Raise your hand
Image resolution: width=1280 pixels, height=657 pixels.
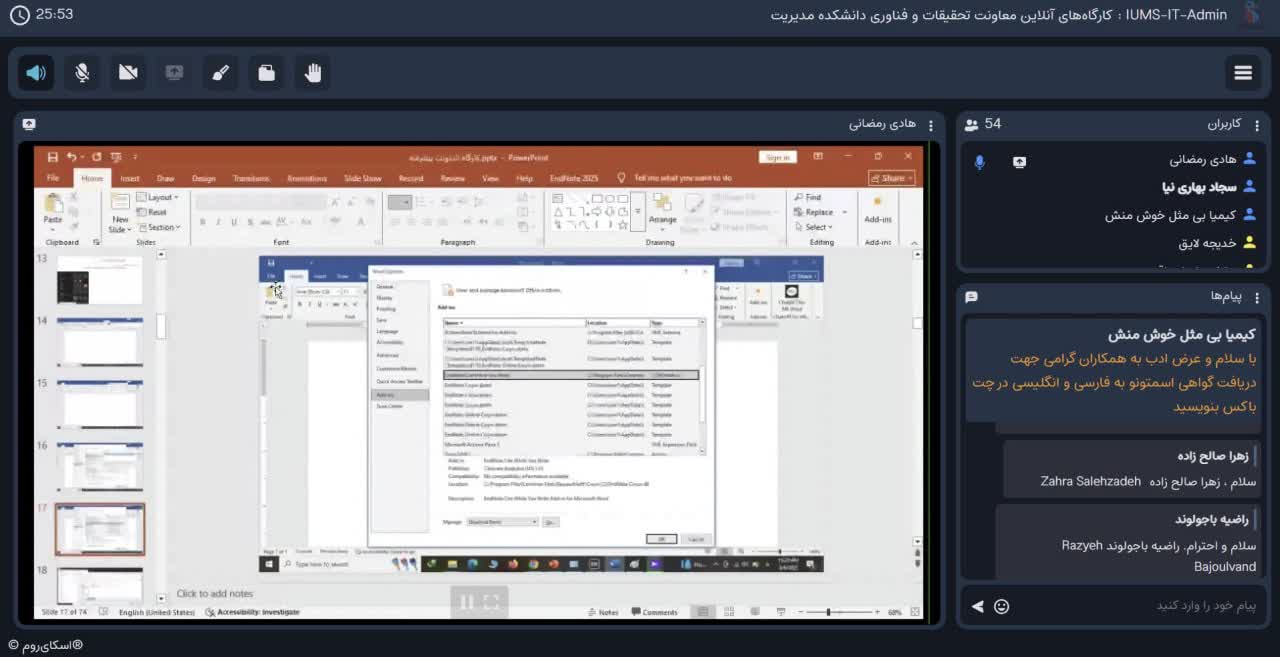click(312, 73)
